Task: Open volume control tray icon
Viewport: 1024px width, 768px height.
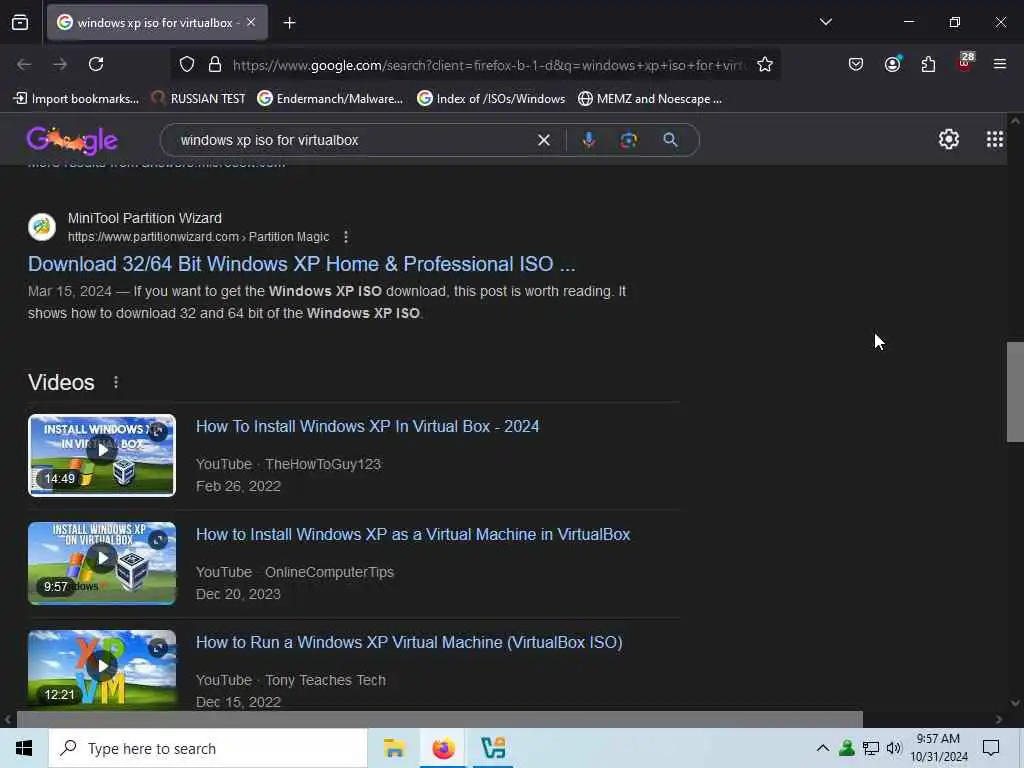Action: [x=894, y=748]
